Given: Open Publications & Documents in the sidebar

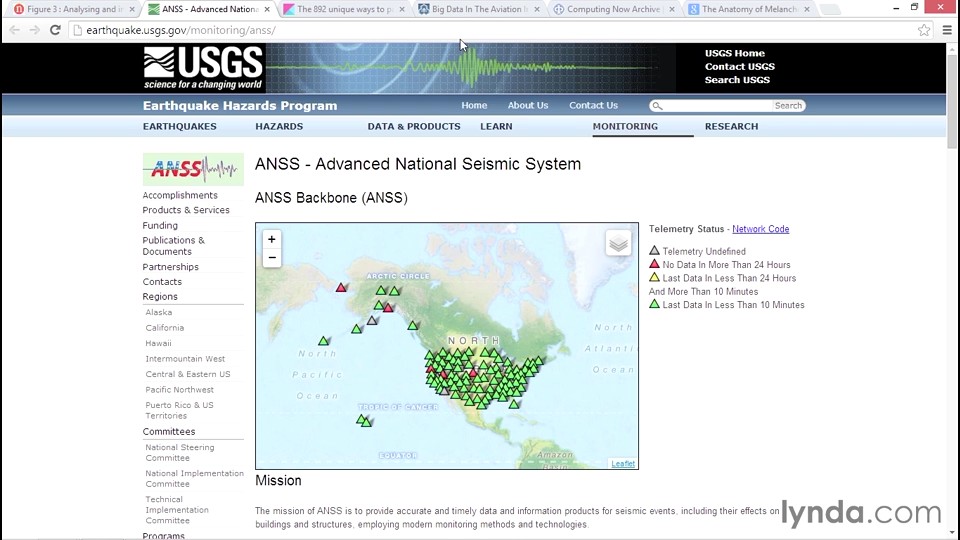Looking at the screenshot, I should pyautogui.click(x=174, y=246).
